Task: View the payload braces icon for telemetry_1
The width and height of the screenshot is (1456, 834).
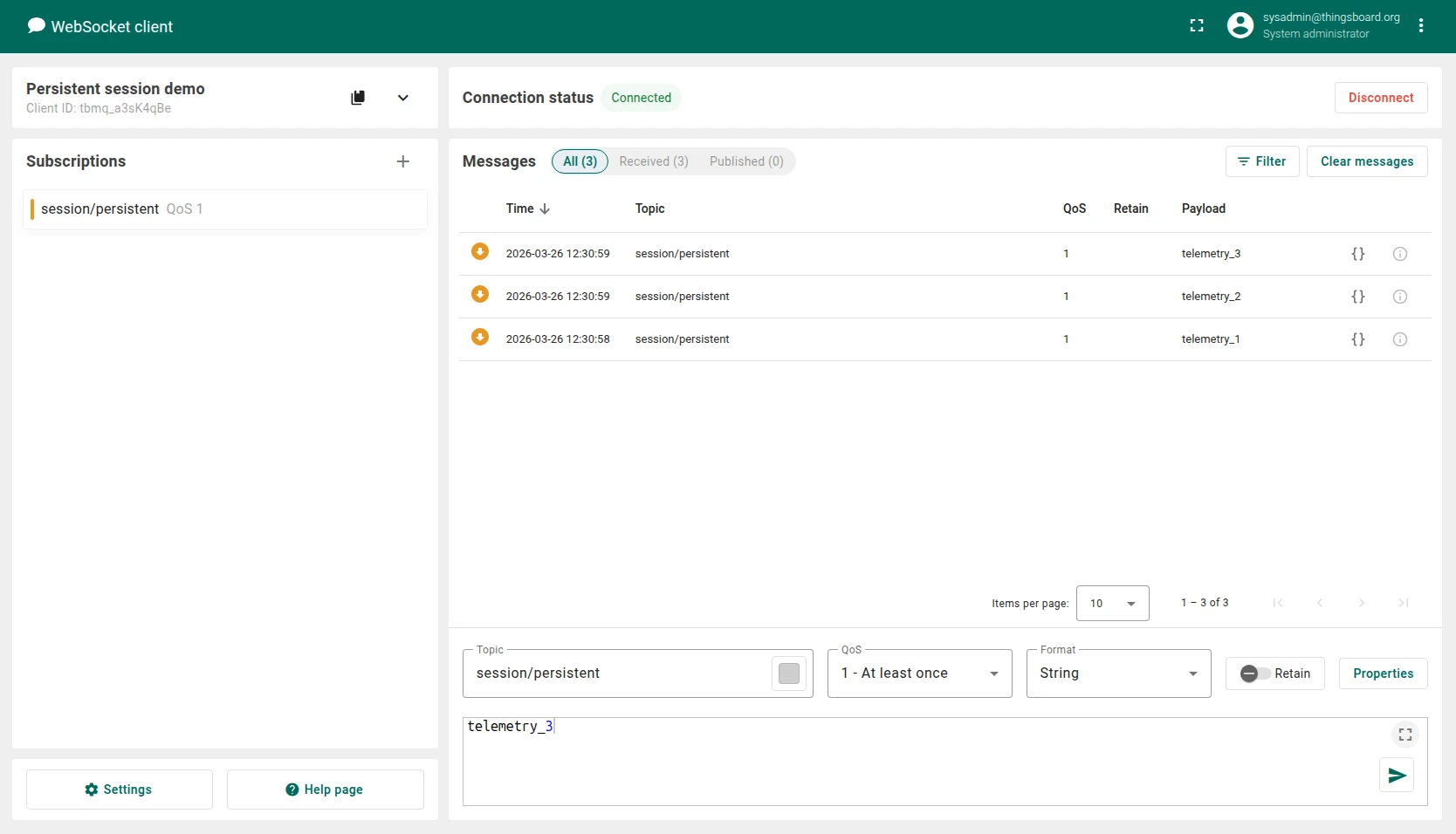Action: [x=1358, y=339]
